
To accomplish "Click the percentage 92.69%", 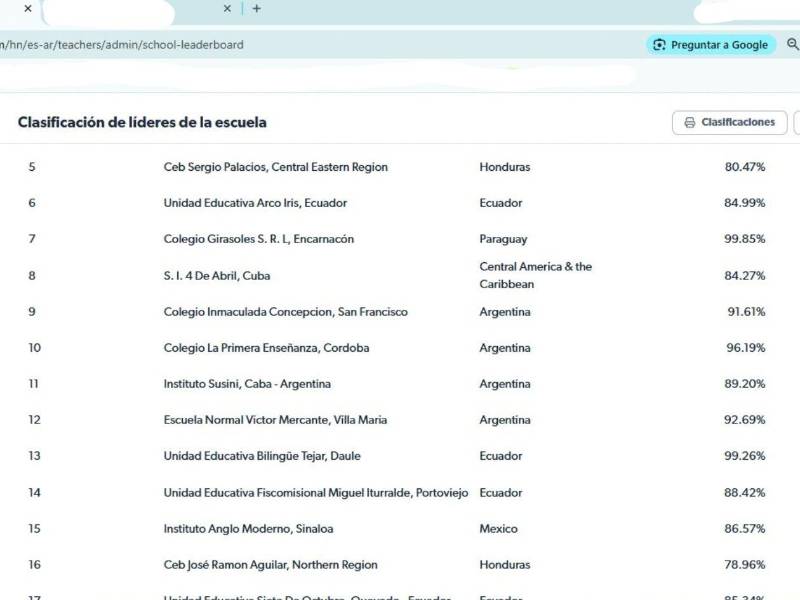I will (x=745, y=420).
